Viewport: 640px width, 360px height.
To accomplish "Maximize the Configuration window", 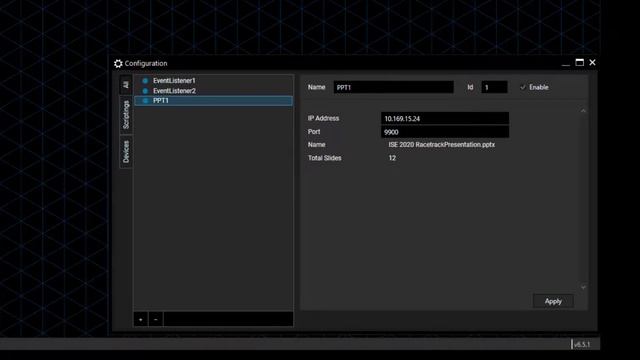I will click(580, 62).
